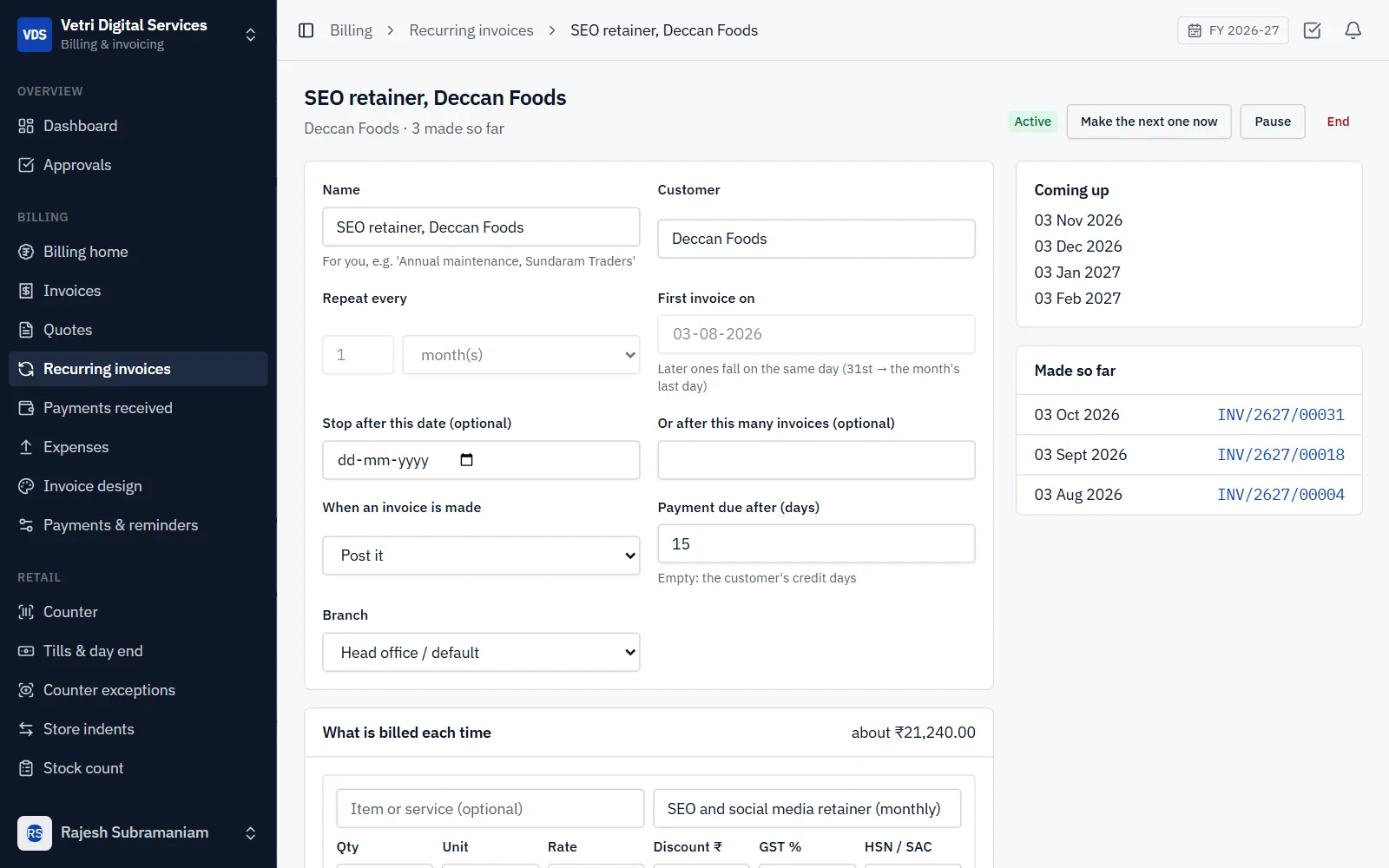The image size is (1389, 868).
Task: Pause this recurring invoice
Action: point(1273,122)
